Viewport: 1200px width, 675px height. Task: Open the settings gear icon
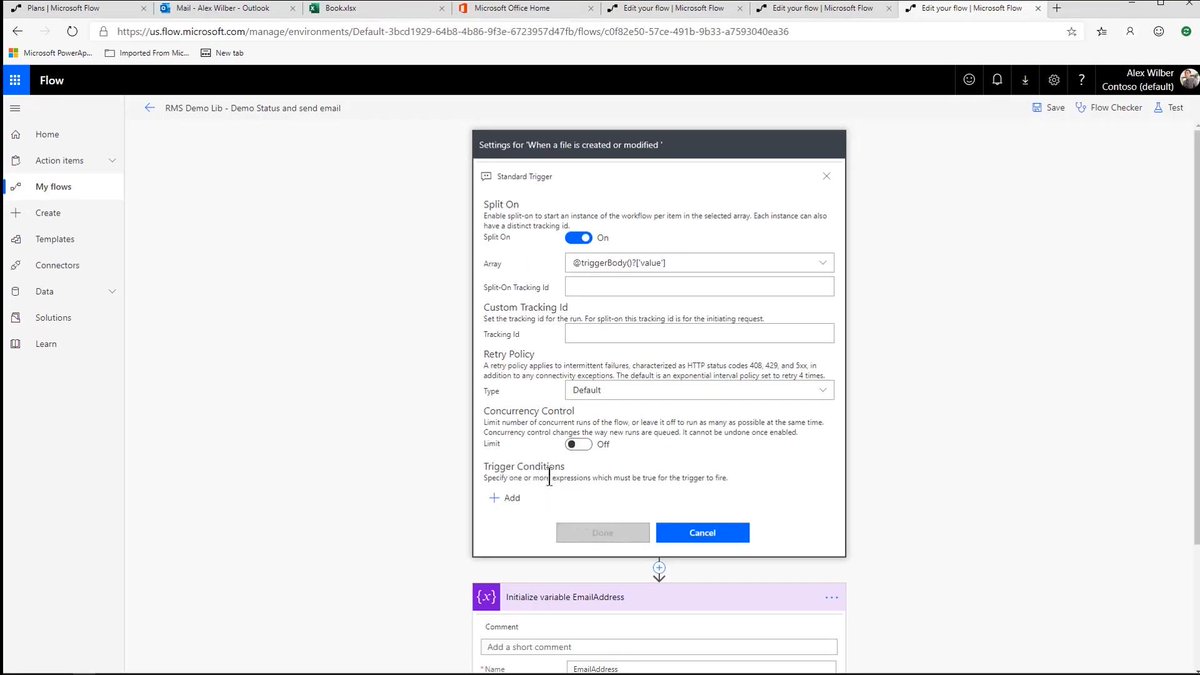click(1054, 80)
